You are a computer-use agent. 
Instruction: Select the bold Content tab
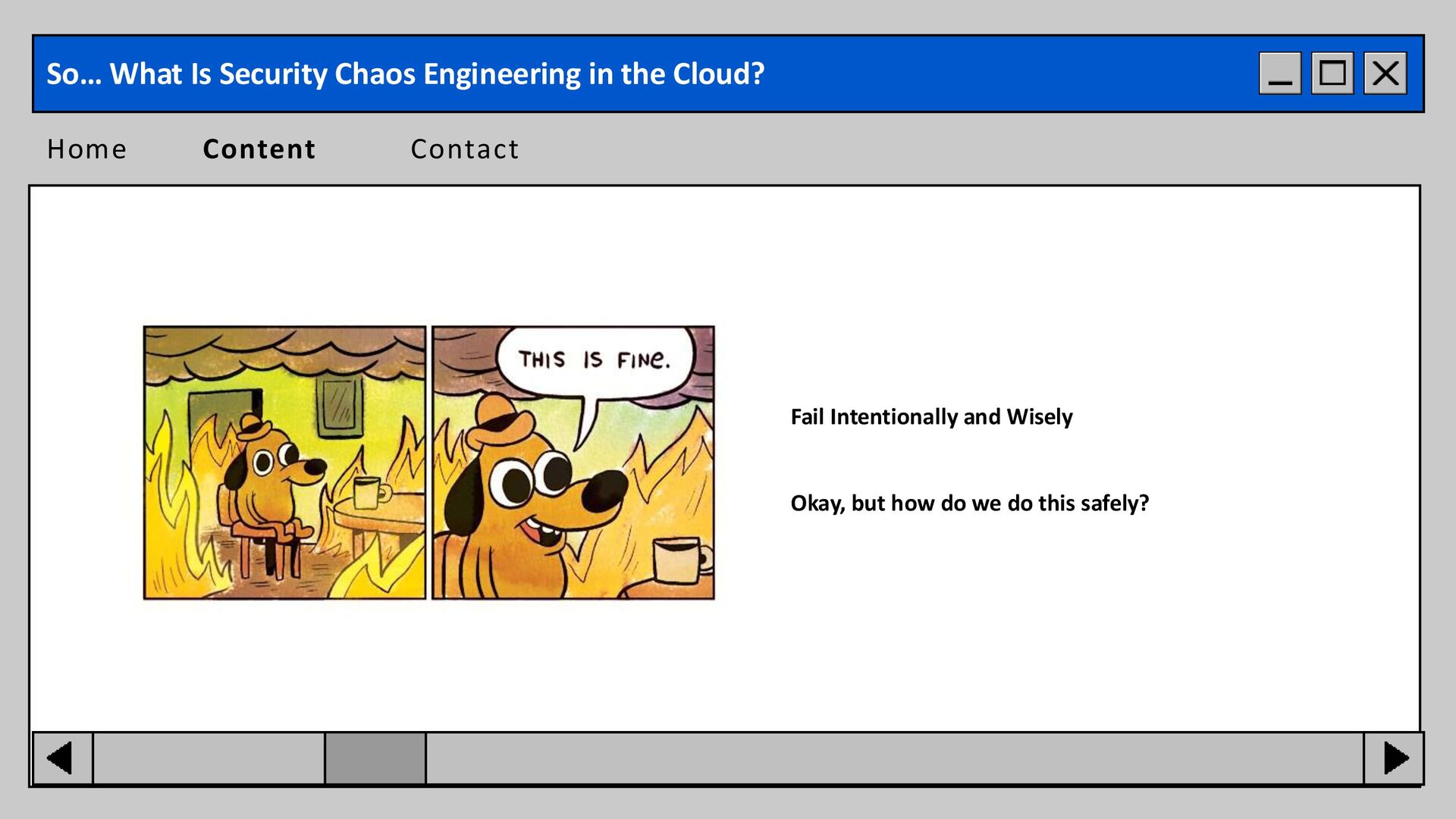coord(259,149)
